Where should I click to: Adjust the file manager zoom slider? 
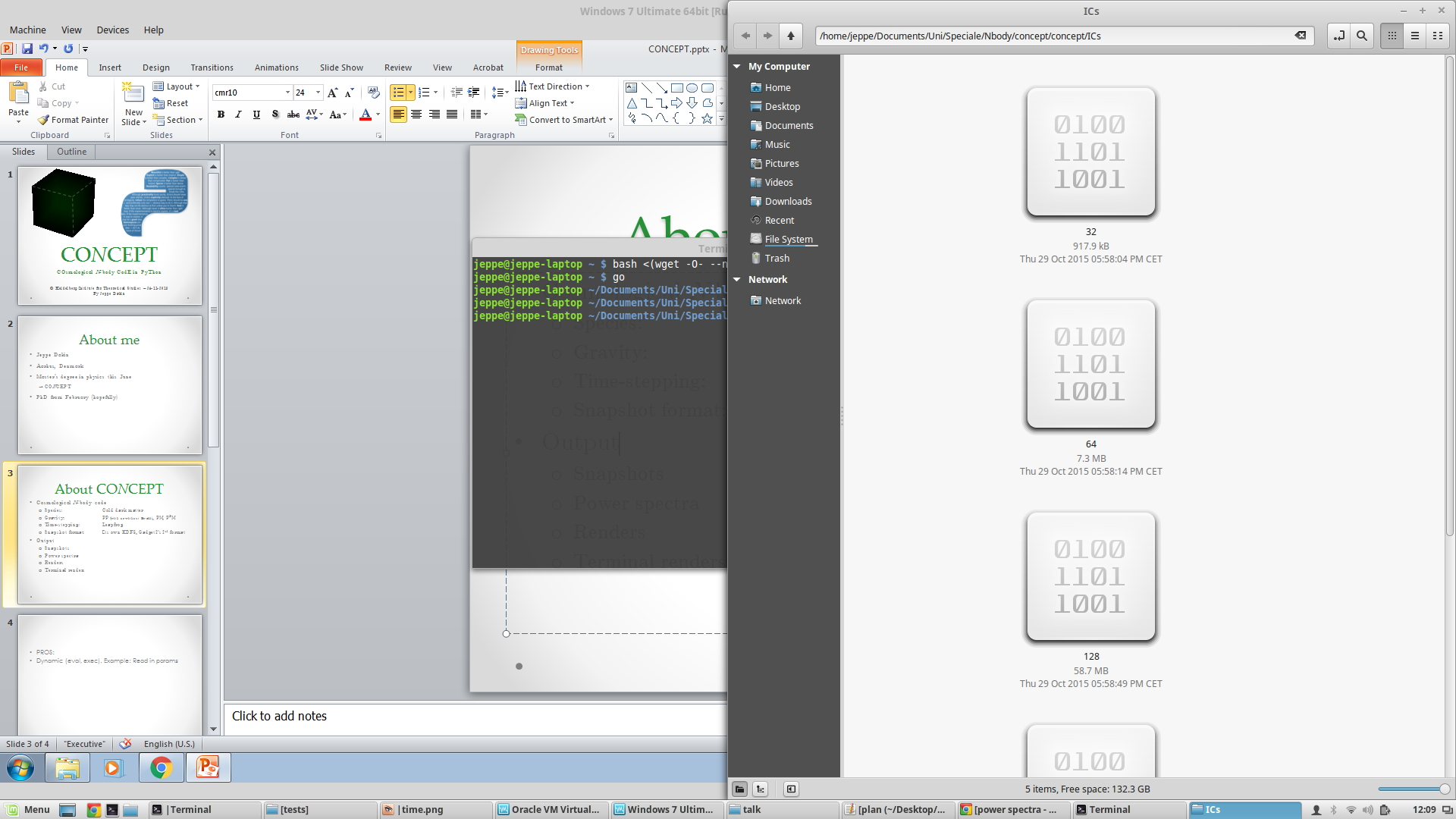click(1414, 789)
